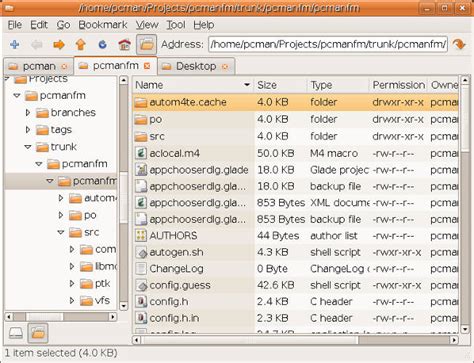Sort by the Permission column header
Screen dimensions: 474x363
[398, 85]
